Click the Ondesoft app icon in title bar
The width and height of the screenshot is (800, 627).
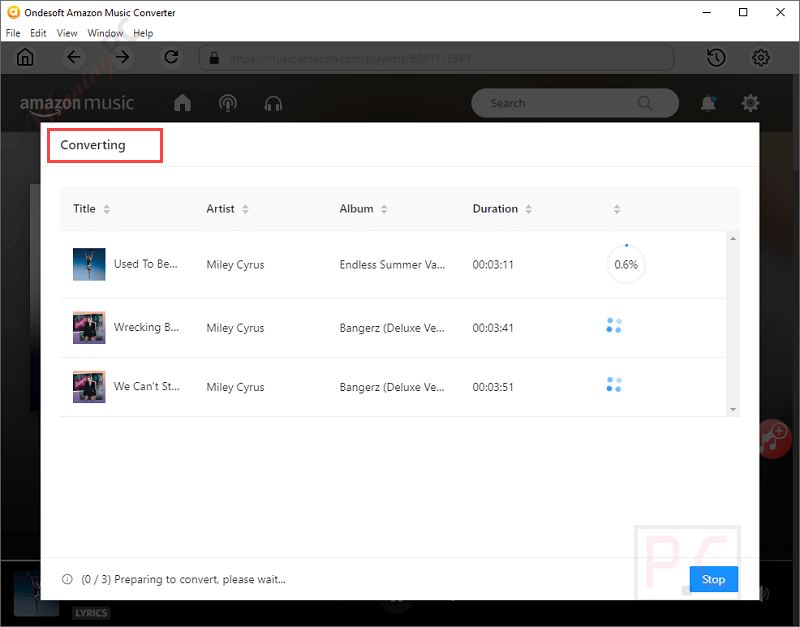tap(13, 12)
